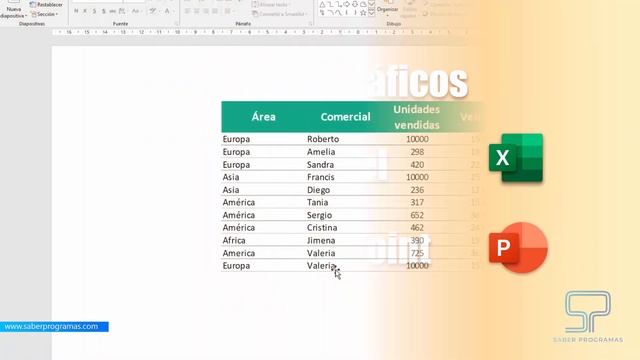Align text to the right
640x360 pixels.
206,11
